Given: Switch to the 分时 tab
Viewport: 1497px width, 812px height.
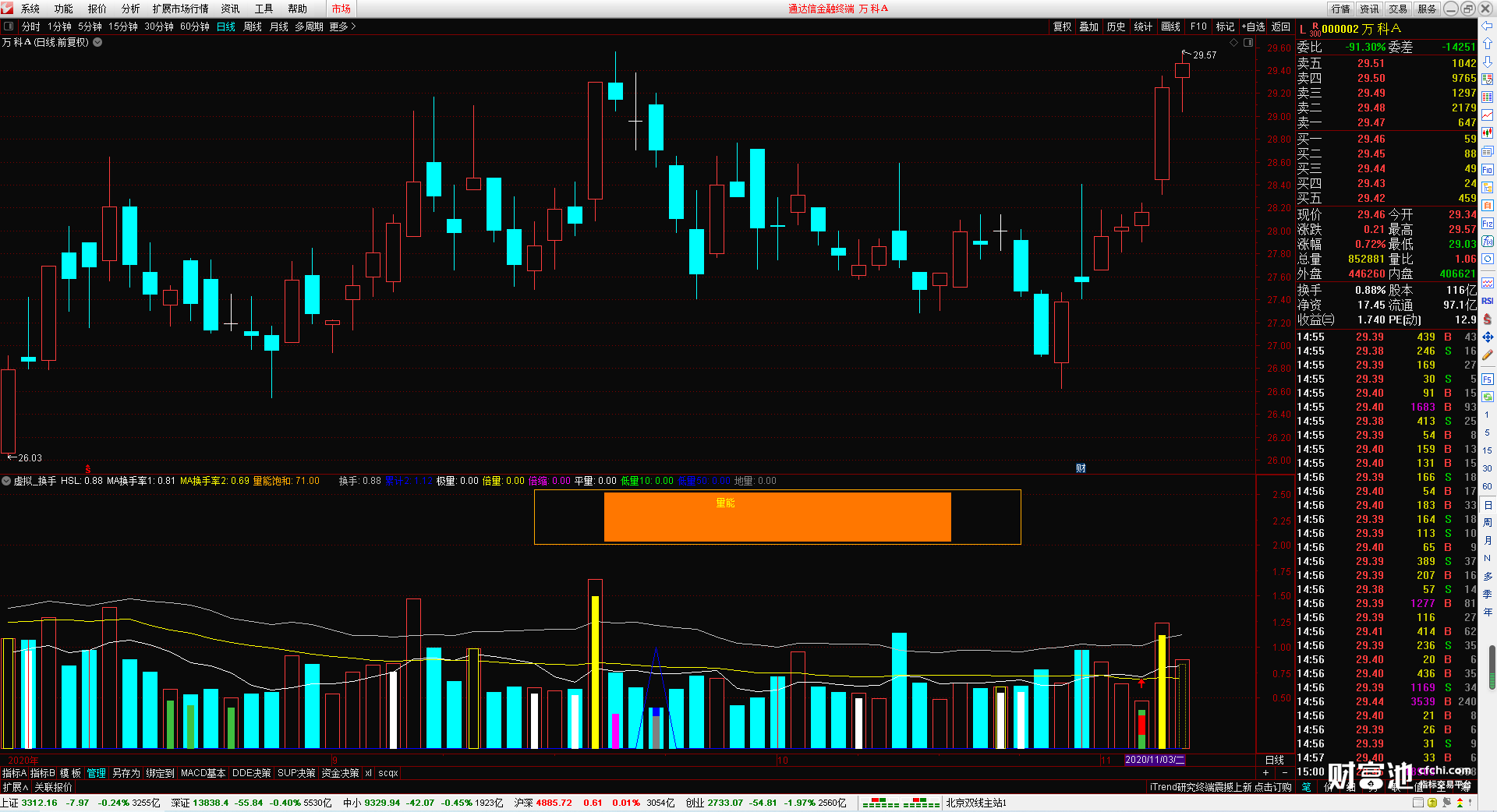Looking at the screenshot, I should [x=31, y=26].
